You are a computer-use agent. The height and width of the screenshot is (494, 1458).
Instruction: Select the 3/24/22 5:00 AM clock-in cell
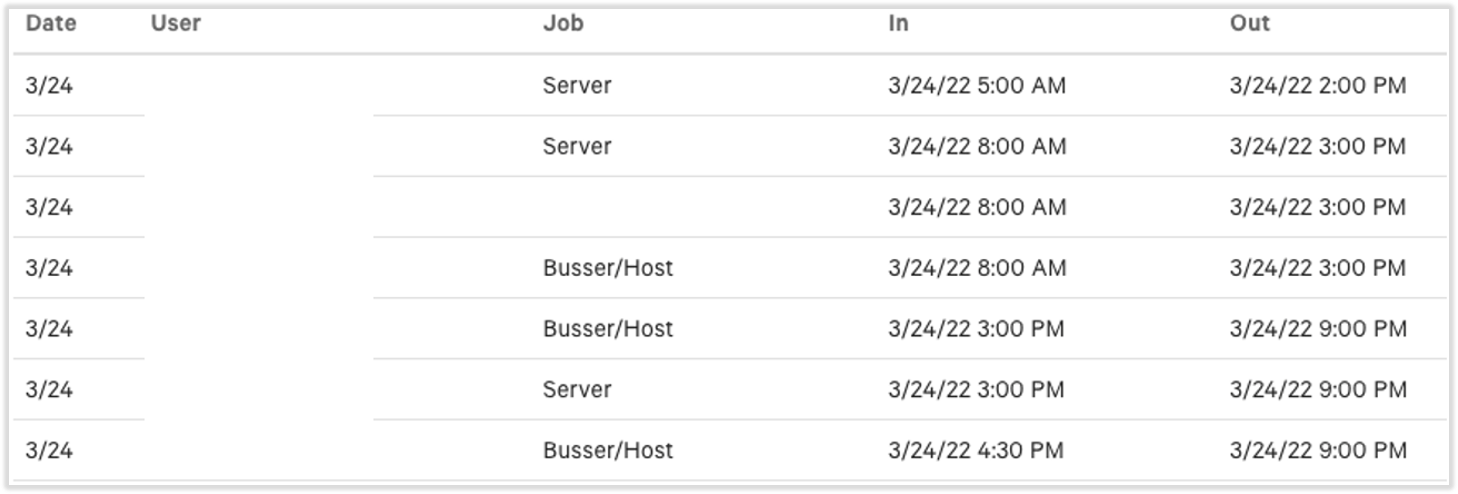(976, 86)
